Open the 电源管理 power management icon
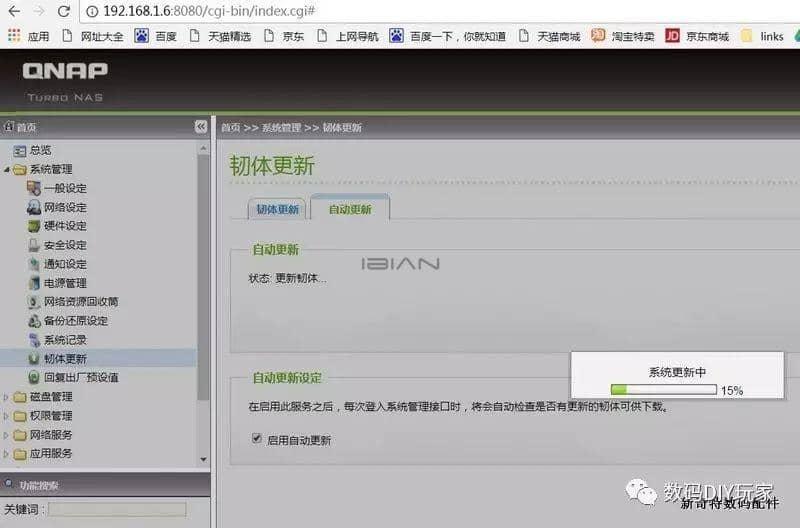 coord(34,283)
